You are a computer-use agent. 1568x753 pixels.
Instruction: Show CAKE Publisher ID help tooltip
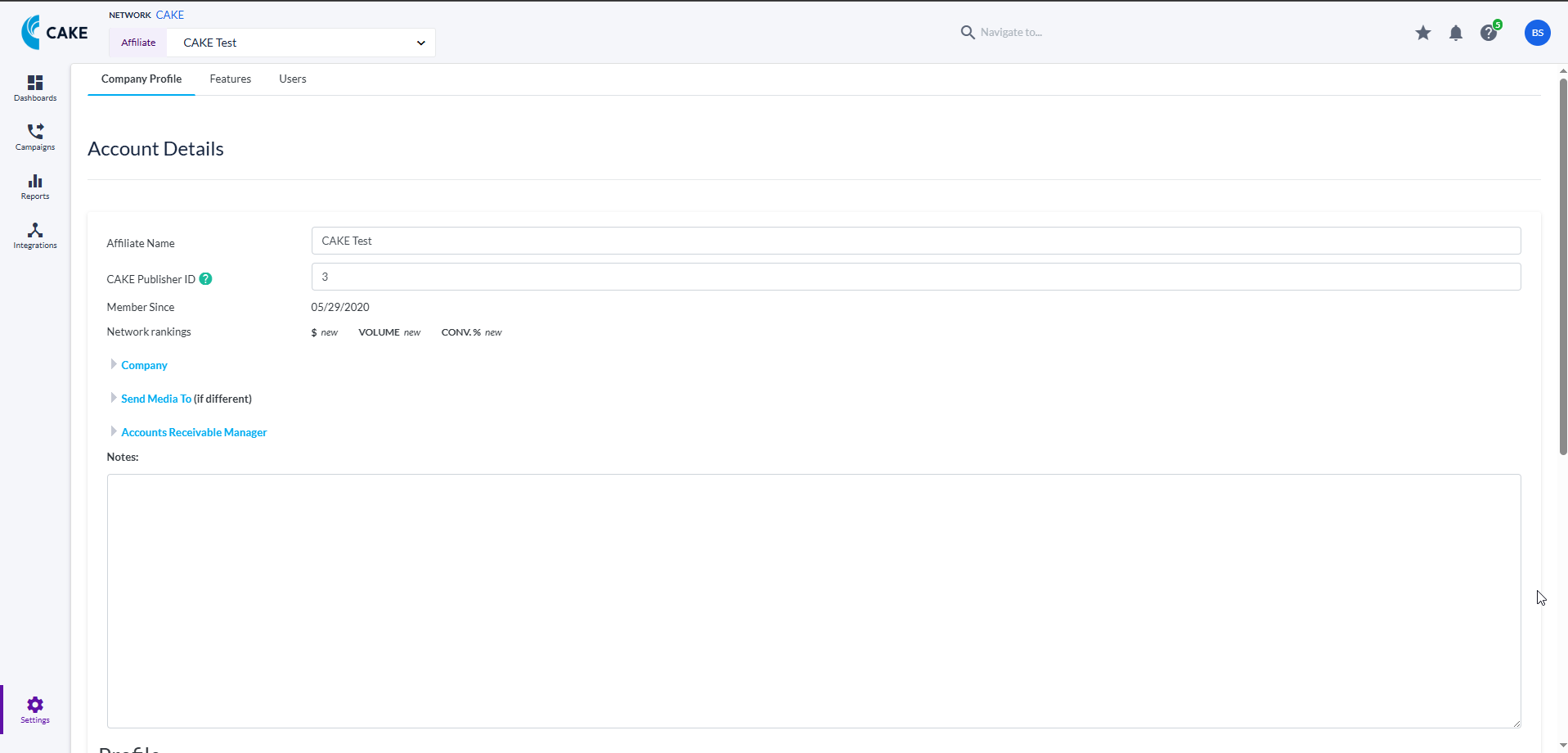point(206,278)
